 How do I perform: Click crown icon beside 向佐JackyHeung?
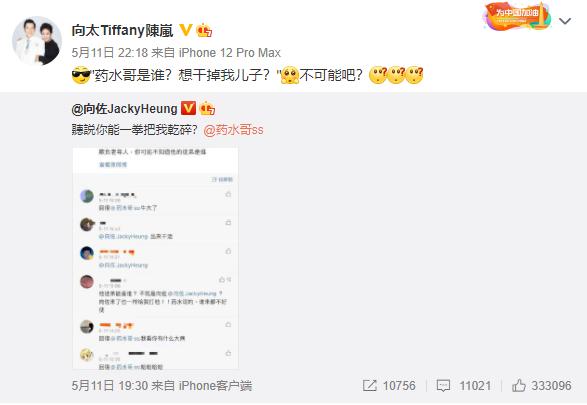207,108
